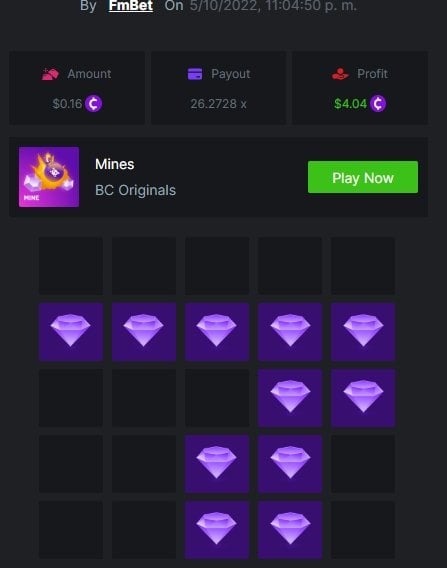Image resolution: width=447 pixels, height=568 pixels.
Task: Click the red Profit hand icon
Action: tap(341, 74)
